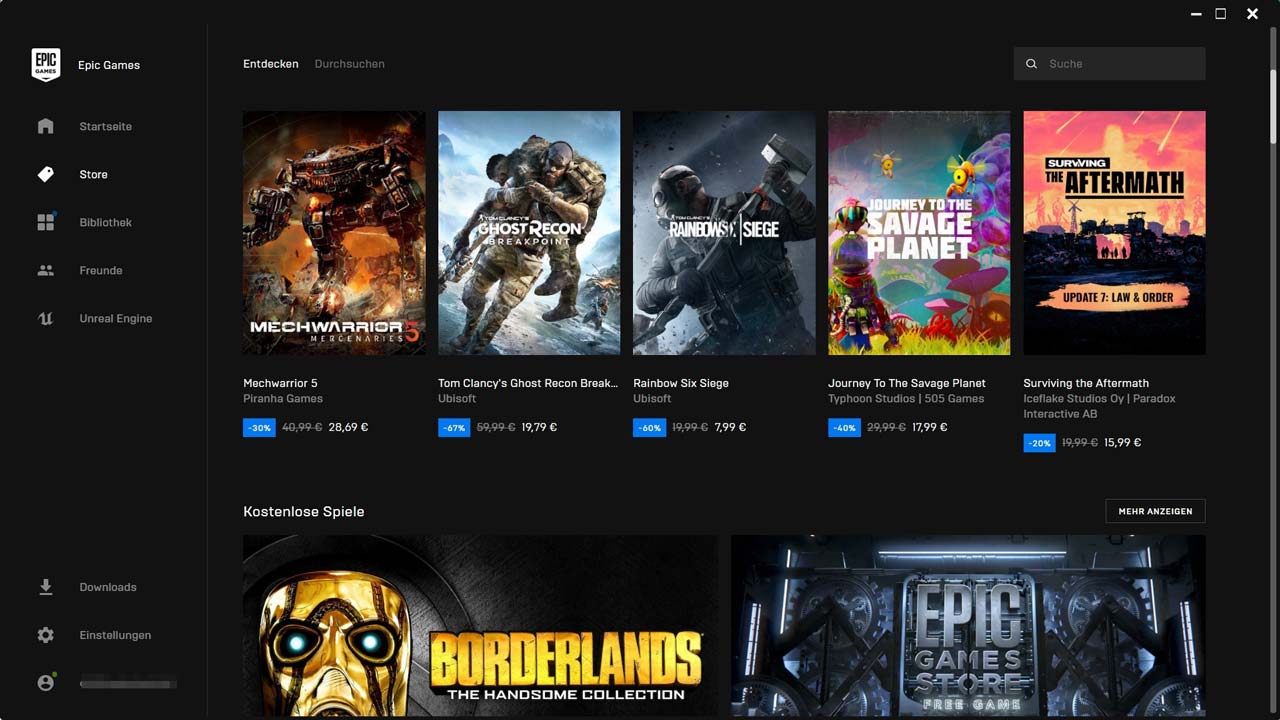Open Unreal Engine section label

tap(116, 319)
